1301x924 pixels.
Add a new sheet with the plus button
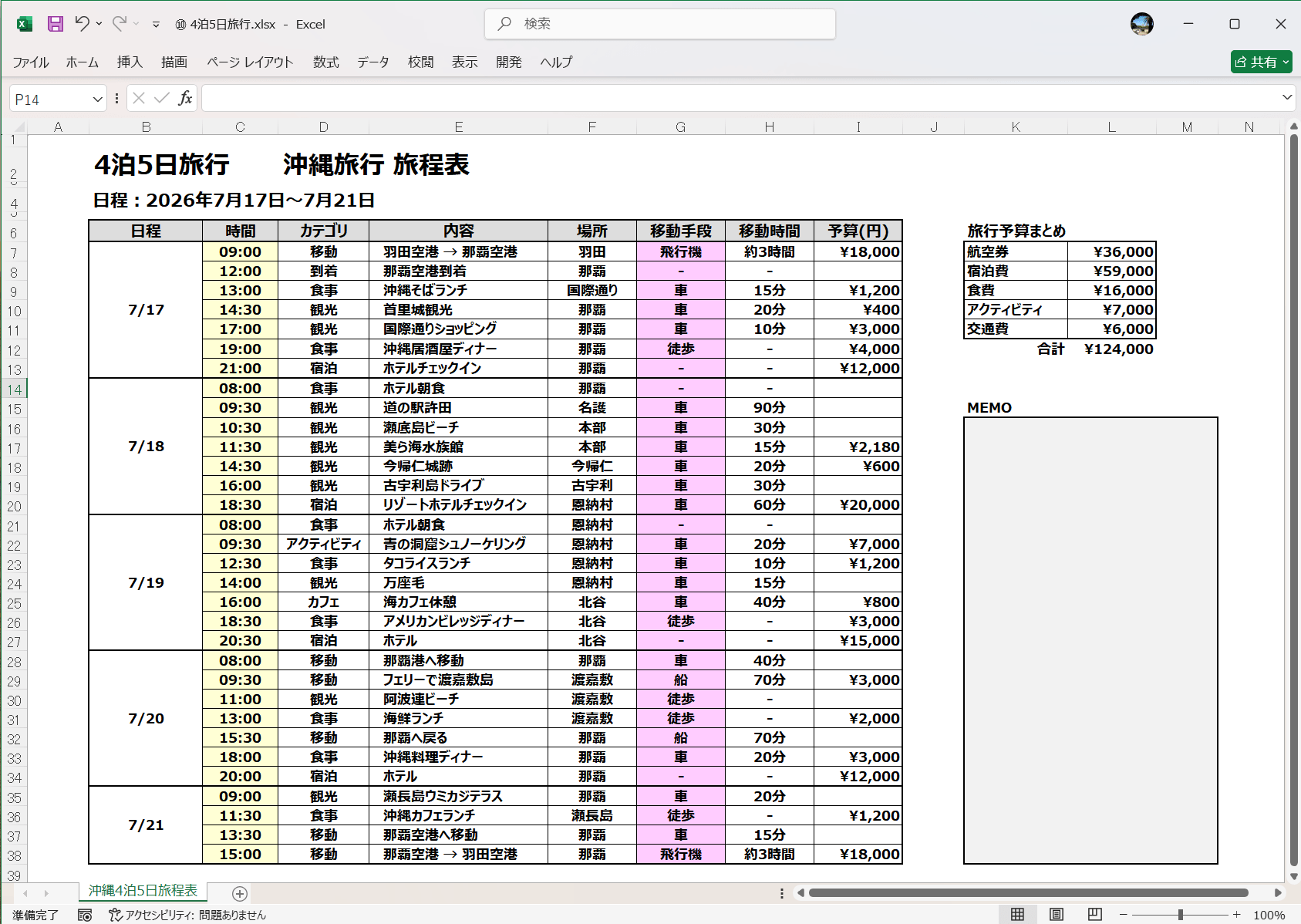click(x=239, y=892)
